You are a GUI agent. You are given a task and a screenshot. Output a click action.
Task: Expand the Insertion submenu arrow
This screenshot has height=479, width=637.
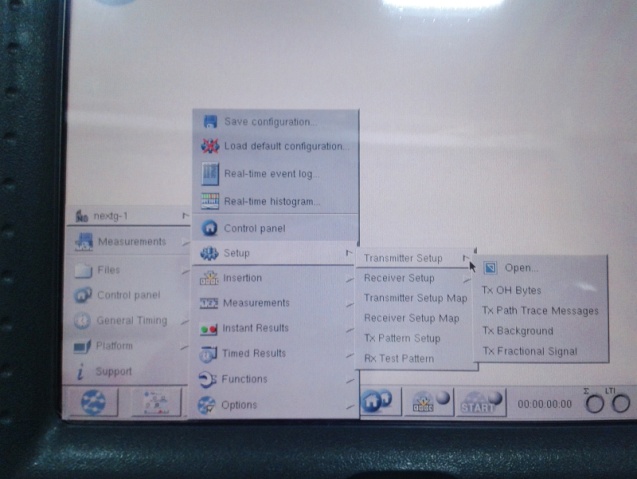(350, 280)
